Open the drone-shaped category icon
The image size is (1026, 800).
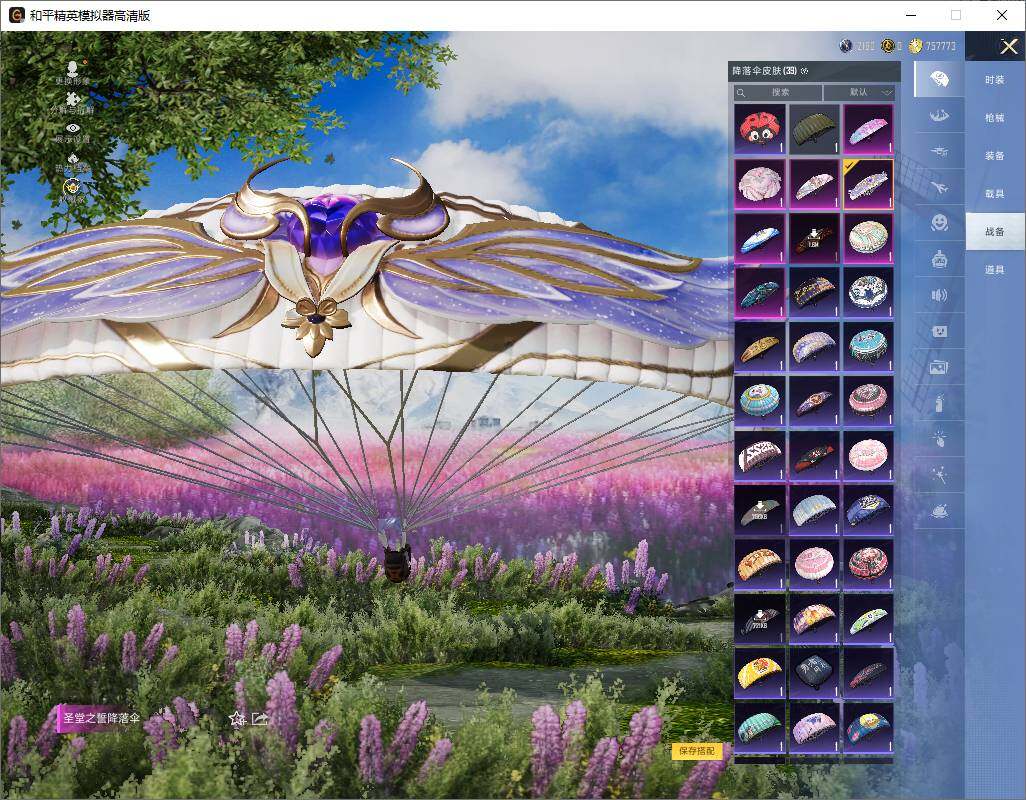pyautogui.click(x=939, y=152)
